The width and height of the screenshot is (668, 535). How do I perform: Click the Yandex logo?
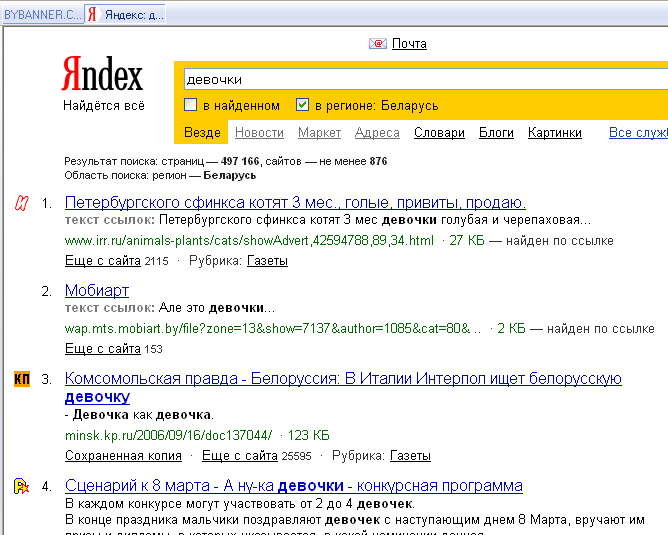102,73
